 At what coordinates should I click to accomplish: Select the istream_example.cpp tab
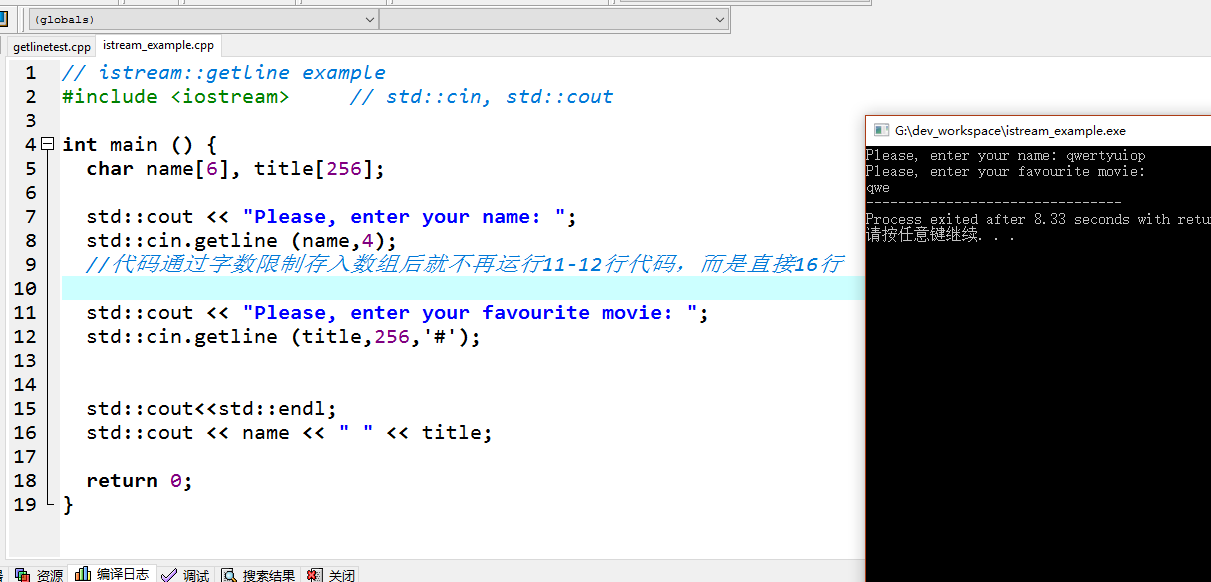point(158,46)
